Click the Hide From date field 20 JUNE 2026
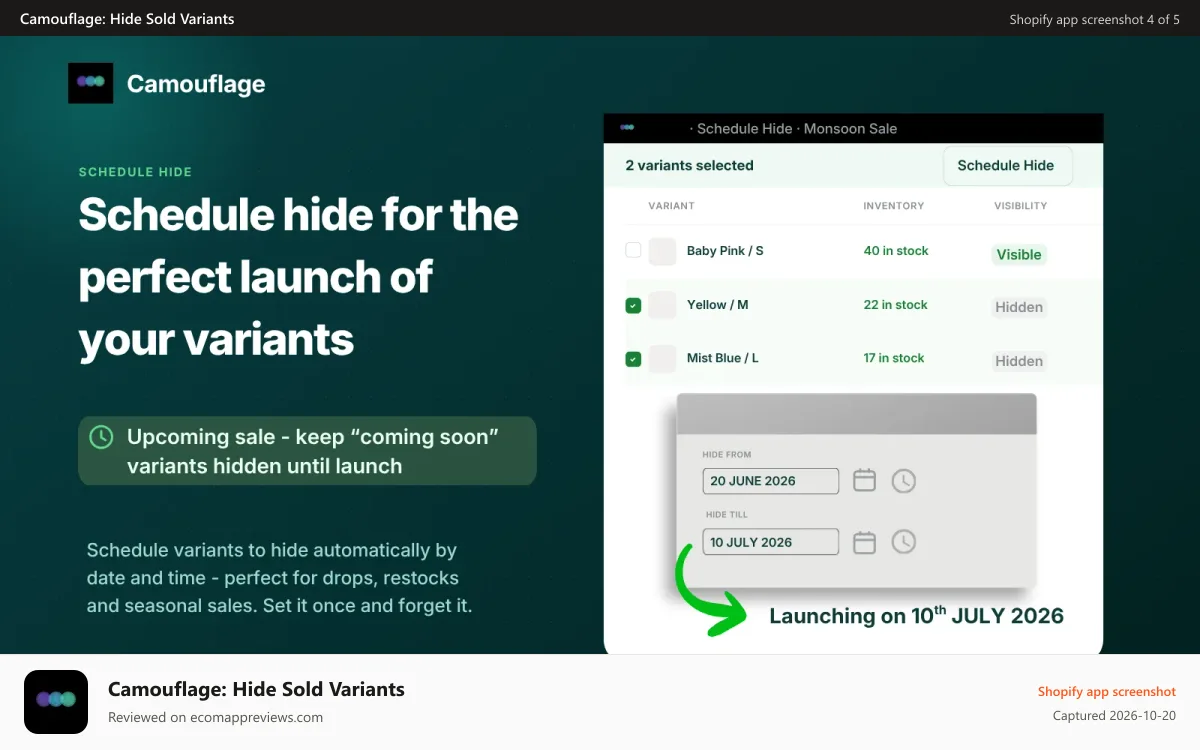Viewport: 1200px width, 750px height. 771,481
